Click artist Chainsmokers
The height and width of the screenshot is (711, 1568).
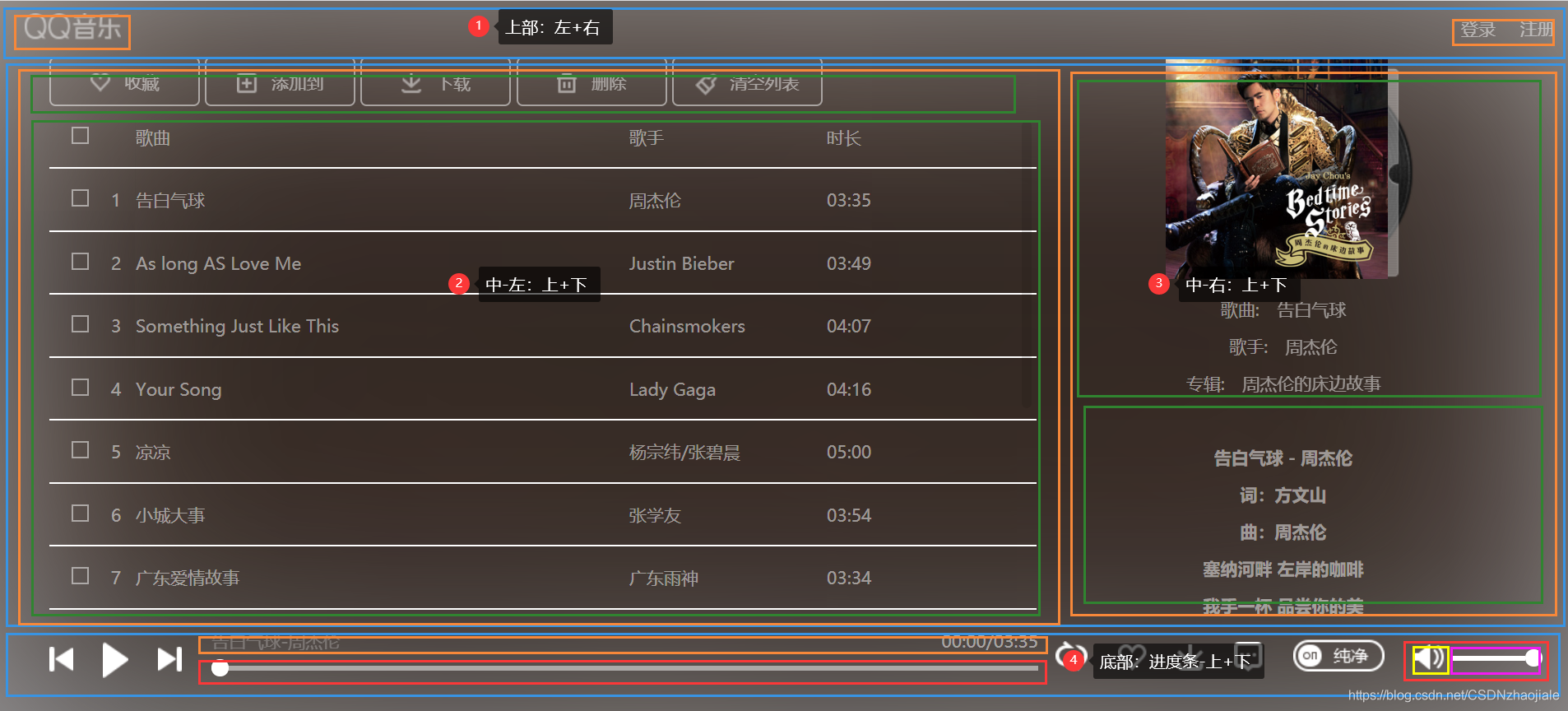point(687,327)
